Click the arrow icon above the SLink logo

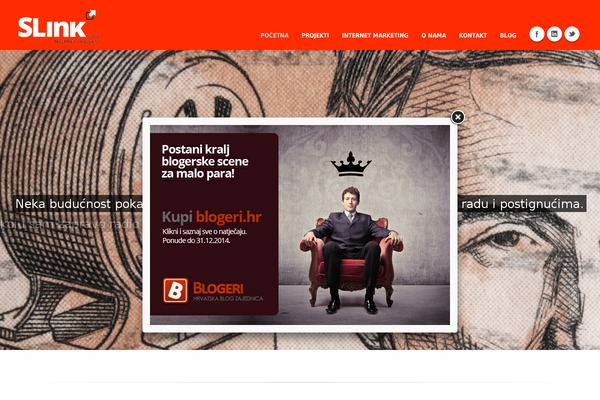point(91,15)
